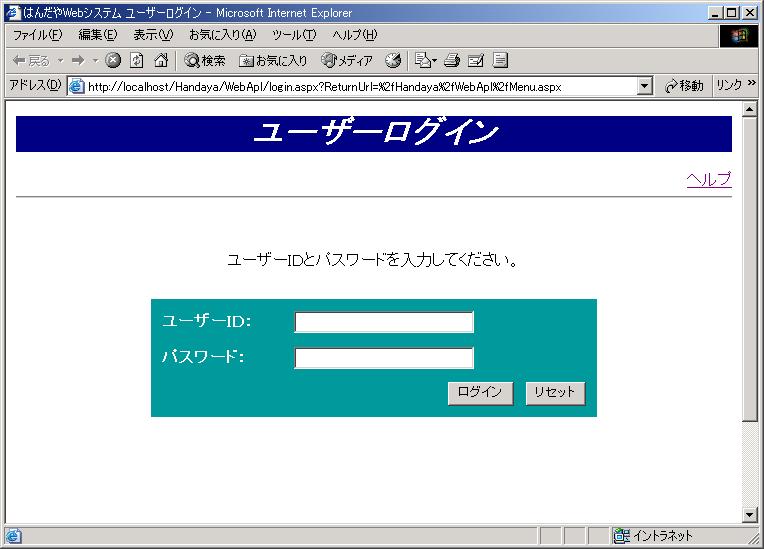Open the Search (検索) toolbar button
The image size is (764, 549).
tap(205, 60)
